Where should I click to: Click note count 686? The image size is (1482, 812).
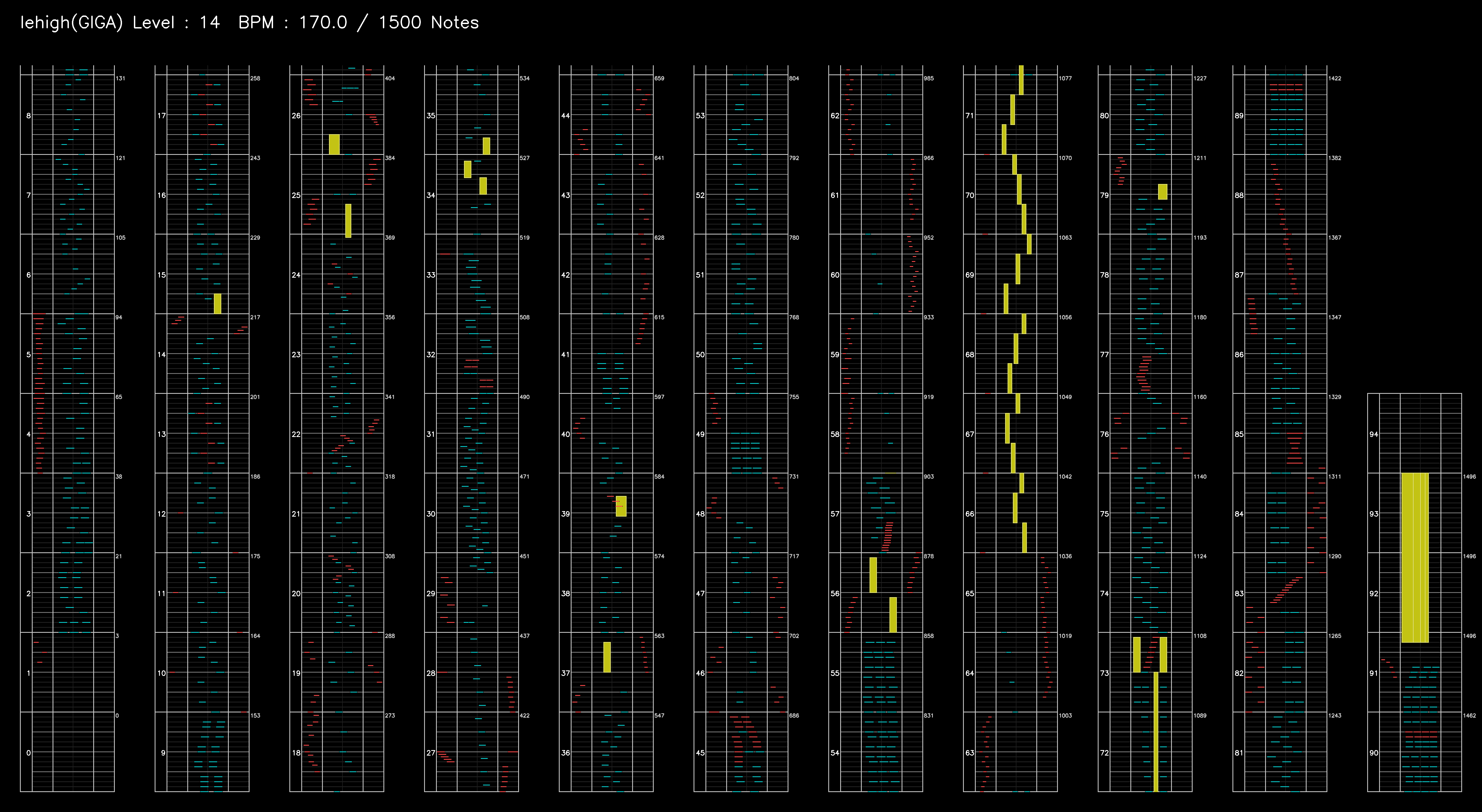(793, 716)
